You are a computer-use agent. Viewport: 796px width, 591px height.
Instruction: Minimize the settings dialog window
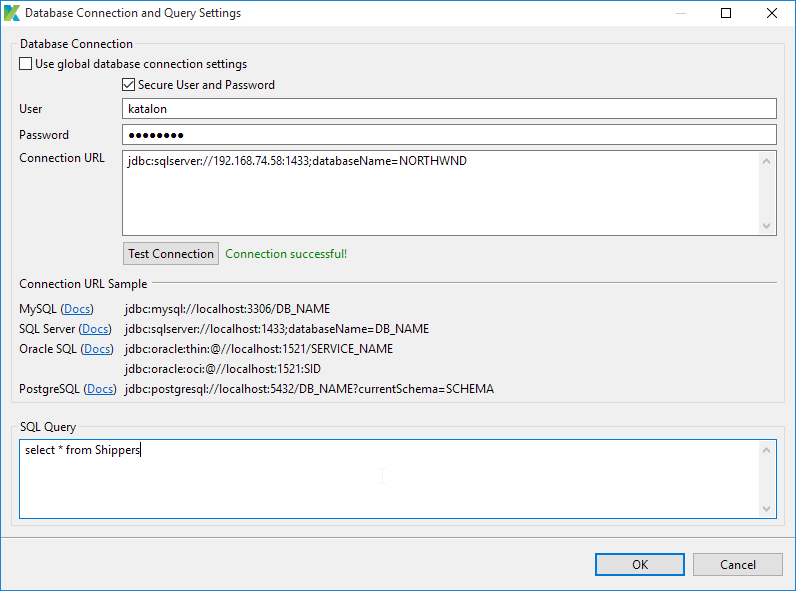pyautogui.click(x=681, y=13)
